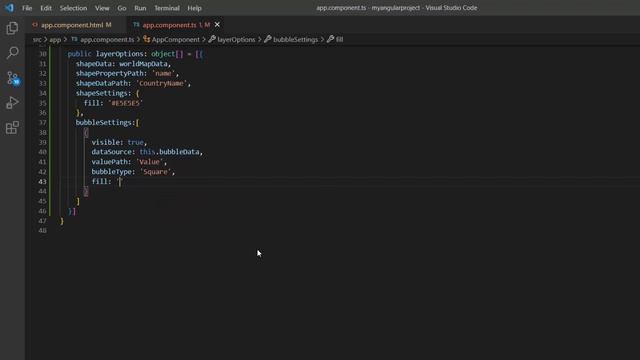Click line number 30 in gutter
Screen dimensions: 640x360
[42, 54]
